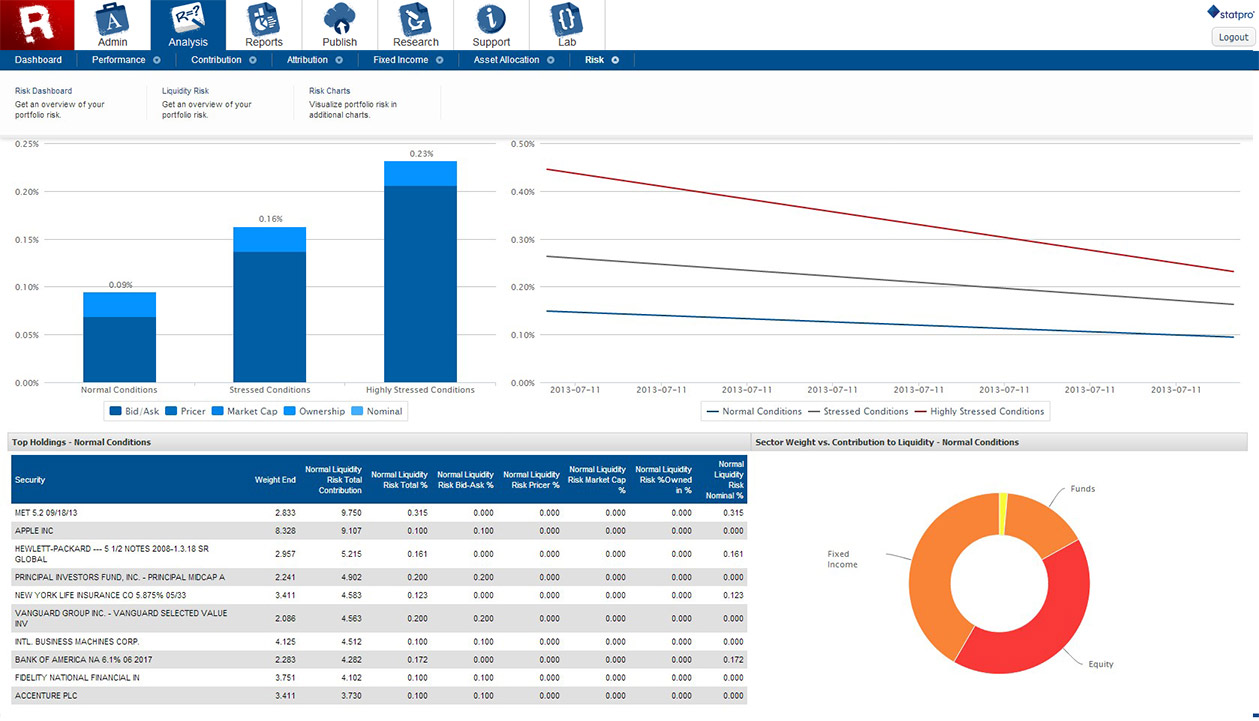Expand the Asset Allocation dropdown arrow
Screen dimensions: 1259x721
click(547, 60)
